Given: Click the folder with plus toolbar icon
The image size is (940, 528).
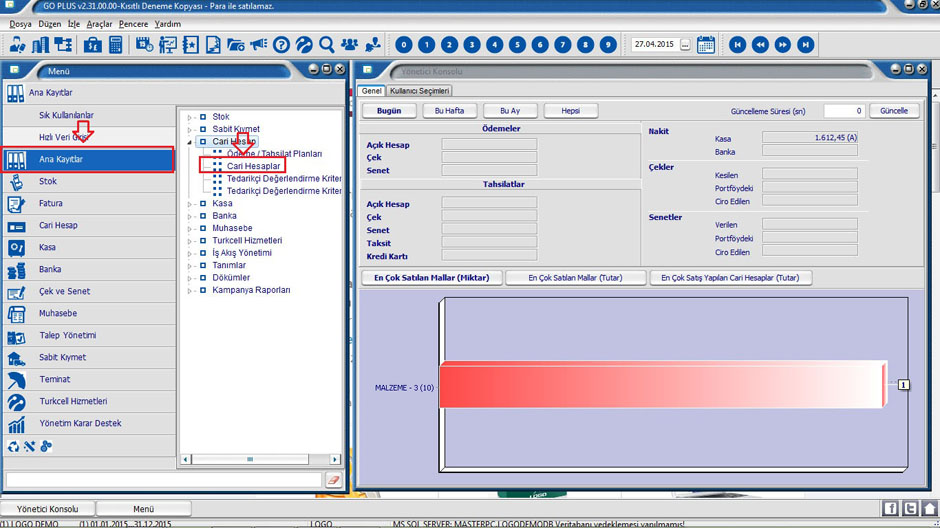Looking at the screenshot, I should click(236, 45).
